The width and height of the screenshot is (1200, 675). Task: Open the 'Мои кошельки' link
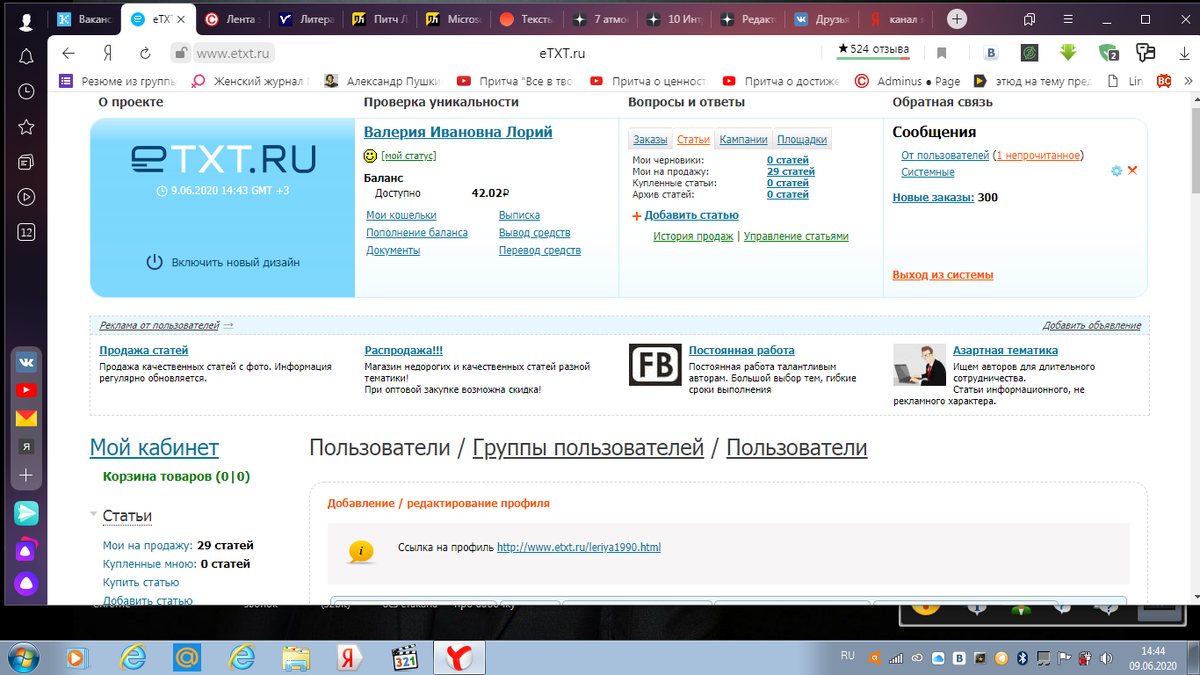point(401,215)
